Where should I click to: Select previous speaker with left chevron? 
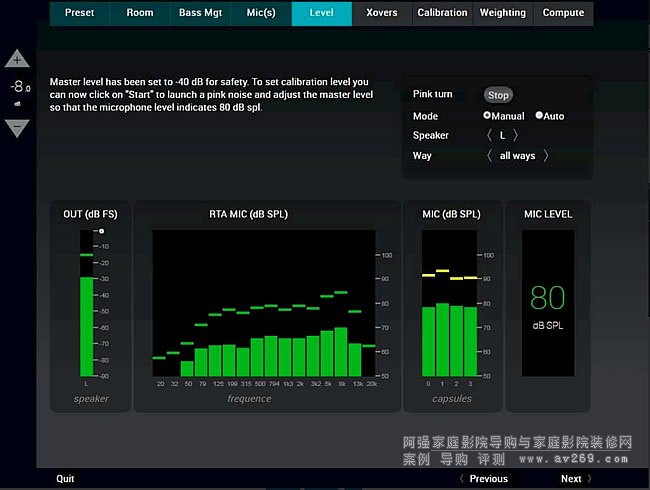tap(489, 135)
